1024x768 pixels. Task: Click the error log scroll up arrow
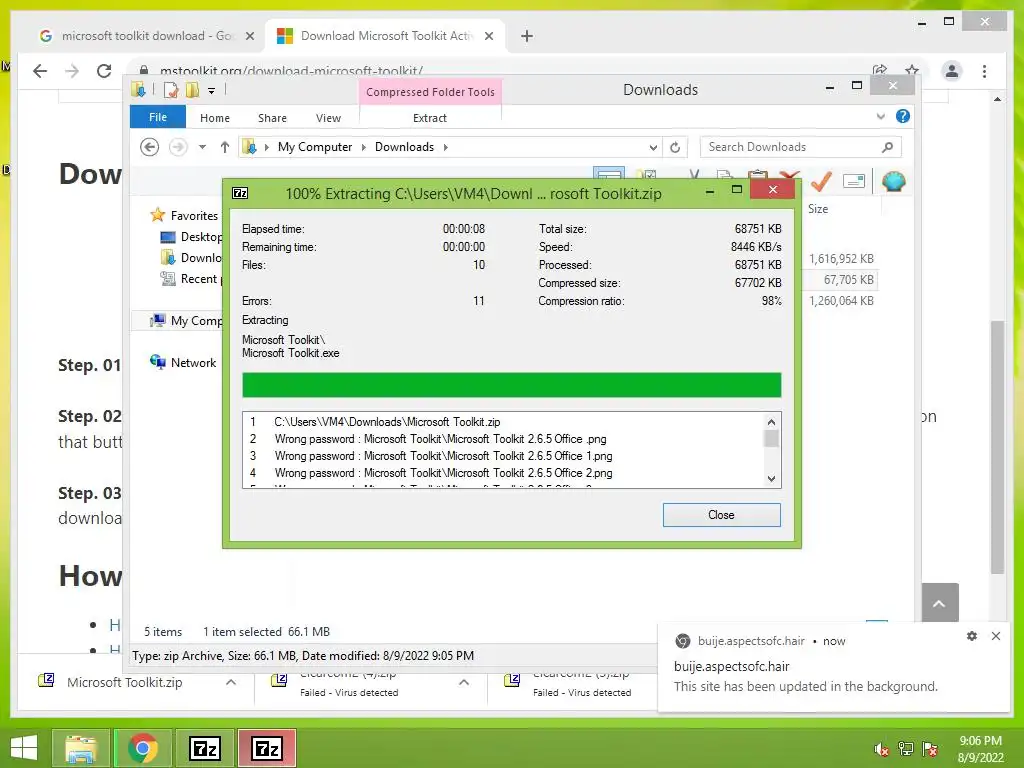click(x=771, y=422)
